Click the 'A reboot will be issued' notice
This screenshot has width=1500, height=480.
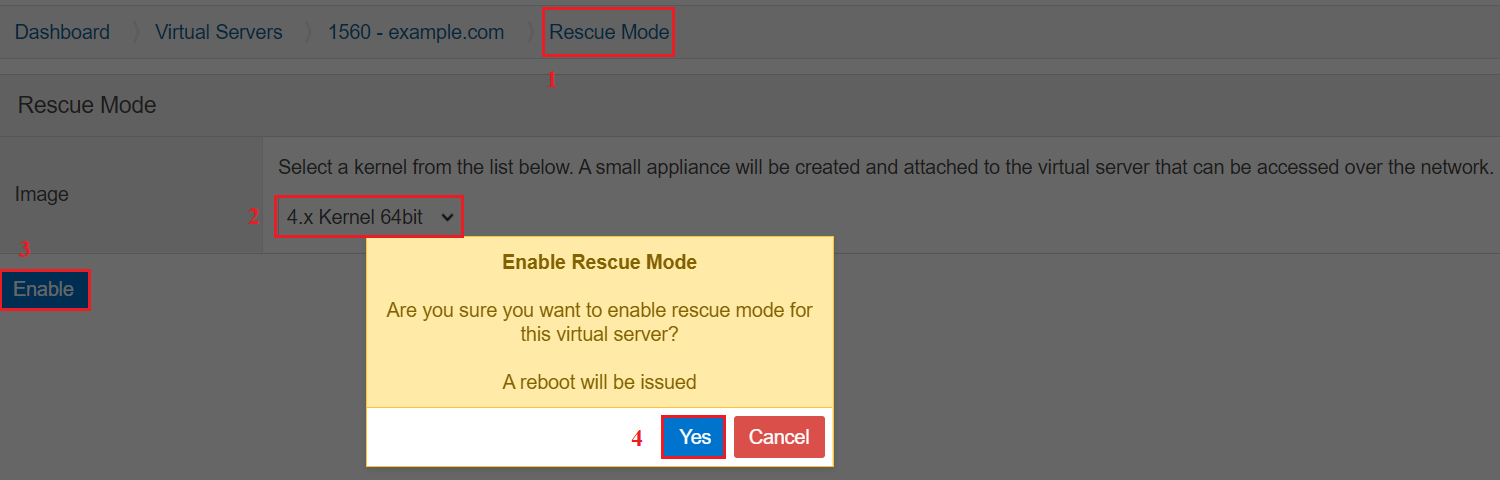[x=599, y=382]
